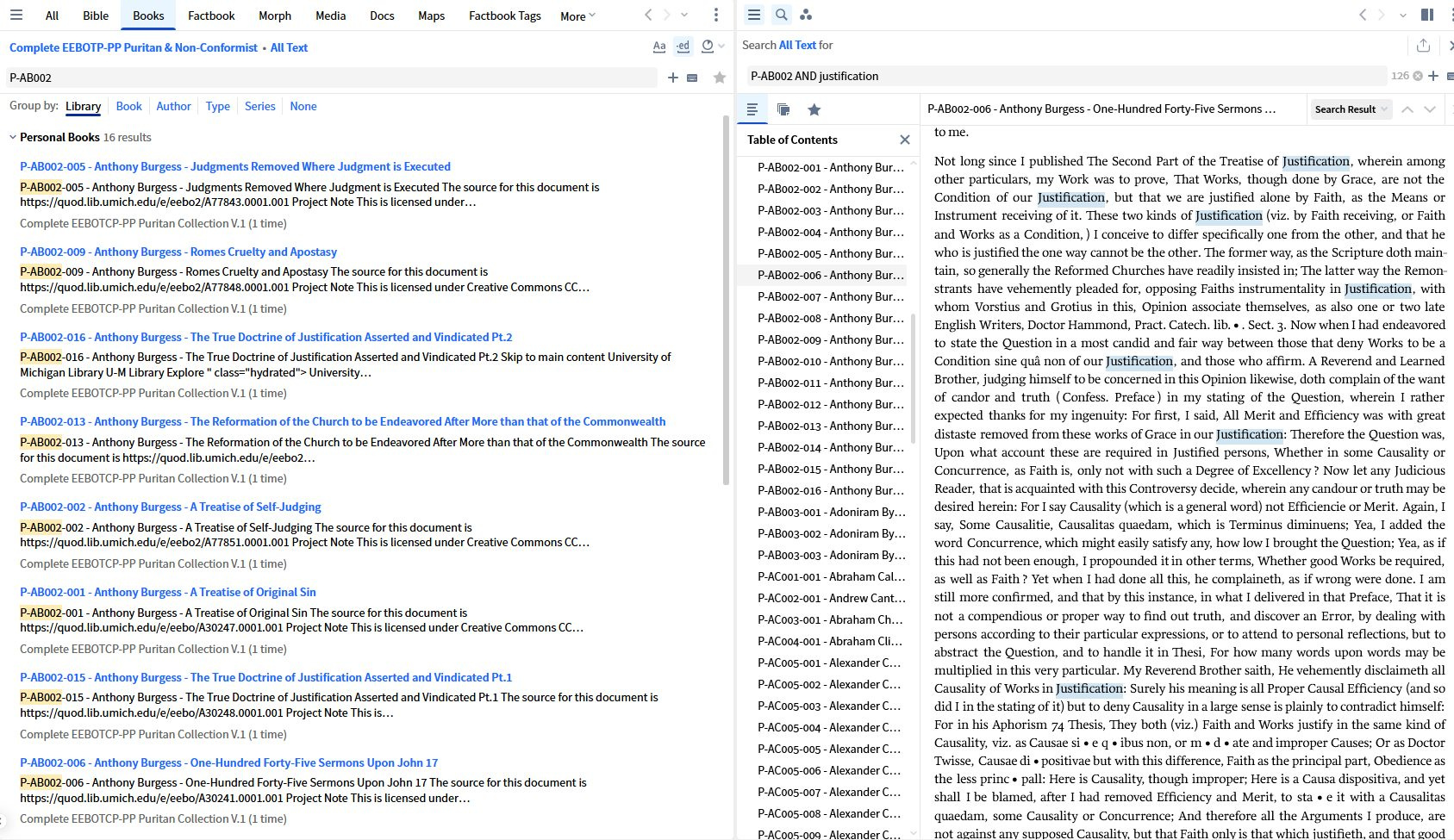1454x840 pixels.
Task: Collapse the Personal Books results group
Action: click(x=13, y=137)
